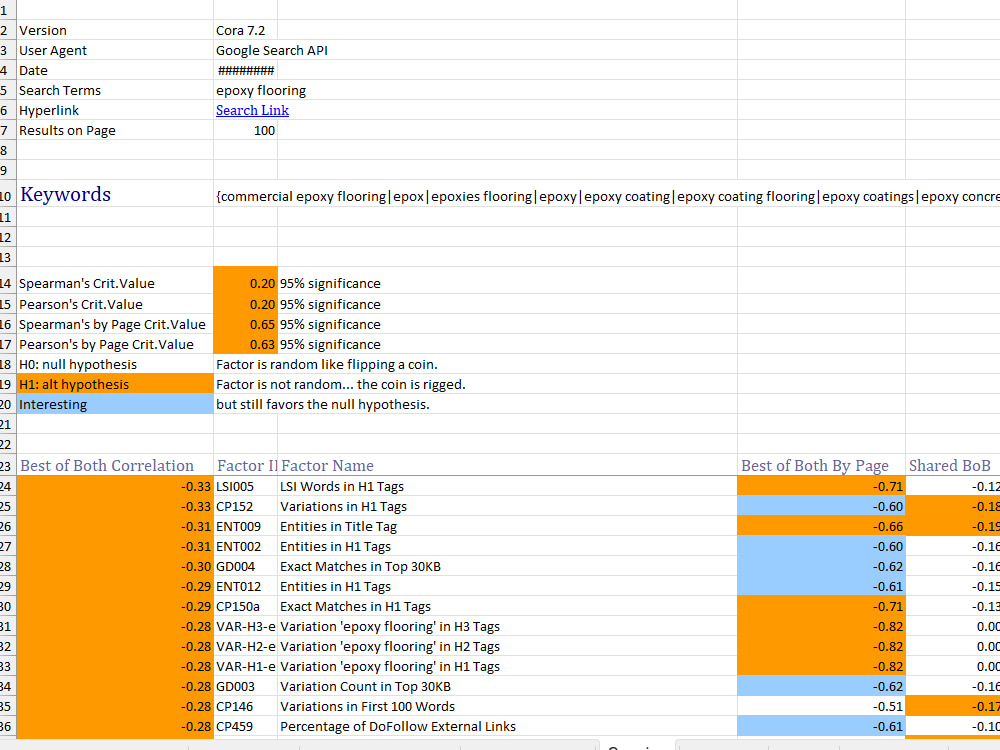Select Variation Count in Top 30KB cell
The image size is (1000, 750).
(x=507, y=686)
